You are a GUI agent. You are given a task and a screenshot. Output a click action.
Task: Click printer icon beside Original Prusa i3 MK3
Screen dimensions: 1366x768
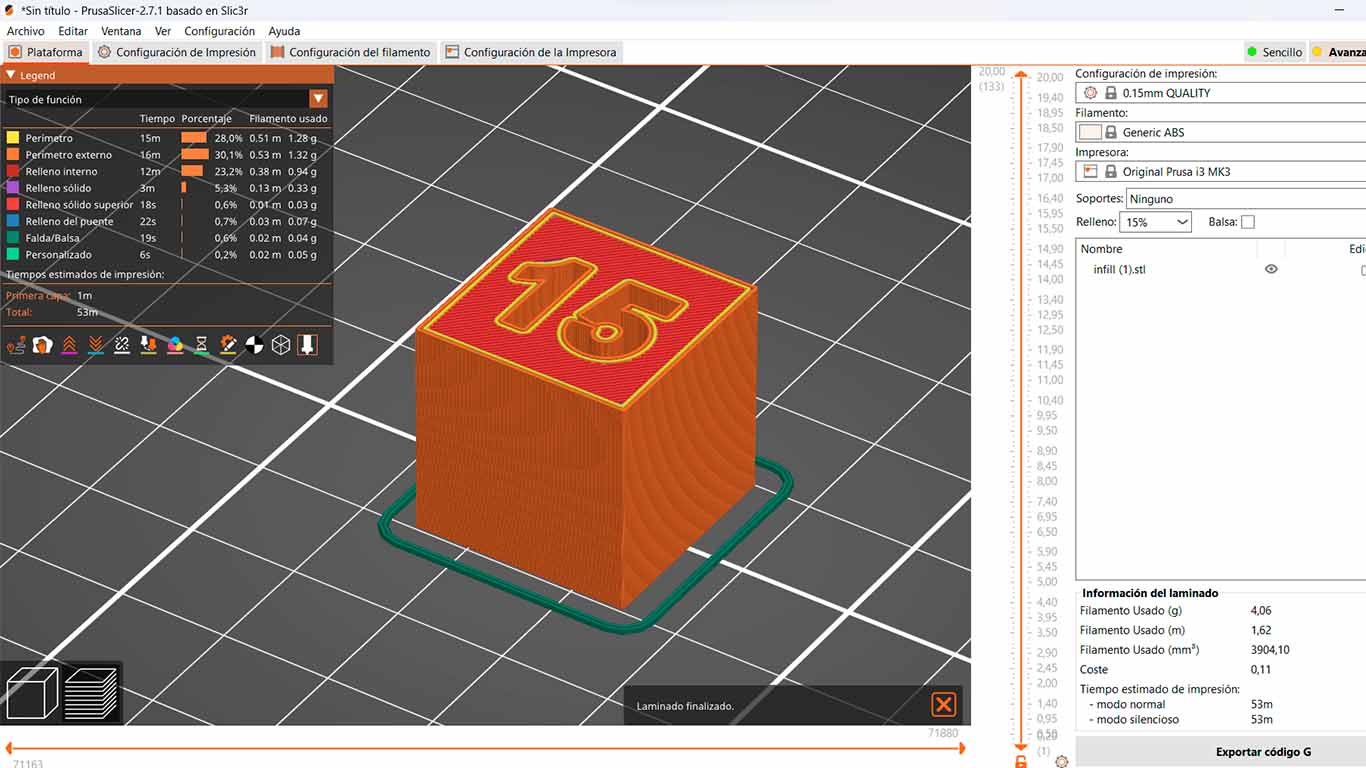point(1090,172)
